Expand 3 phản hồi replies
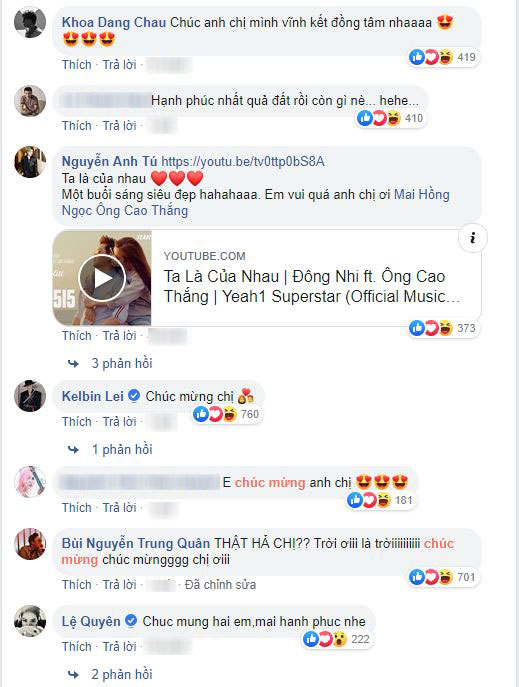This screenshot has width=519, height=687. point(122,363)
